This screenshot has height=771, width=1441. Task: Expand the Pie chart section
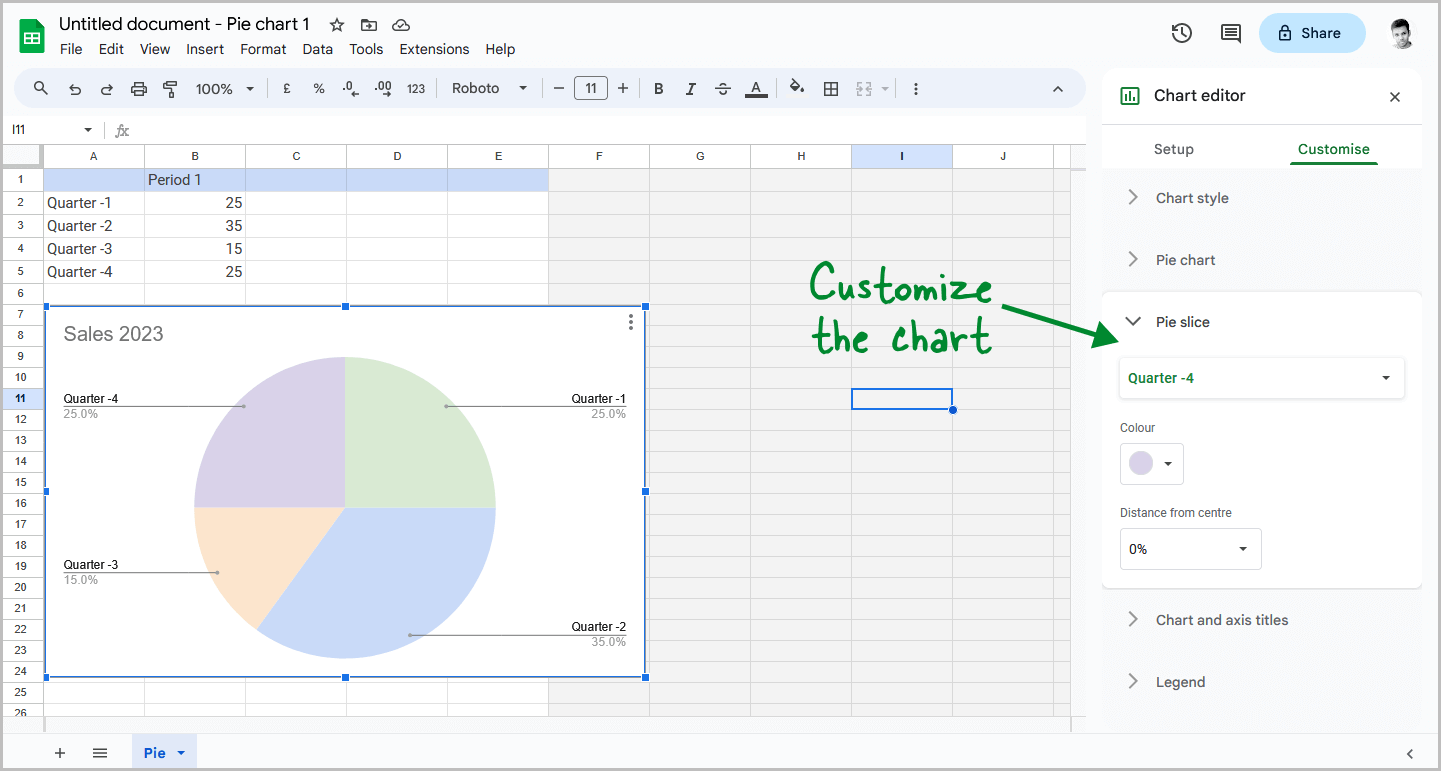[x=1262, y=260]
